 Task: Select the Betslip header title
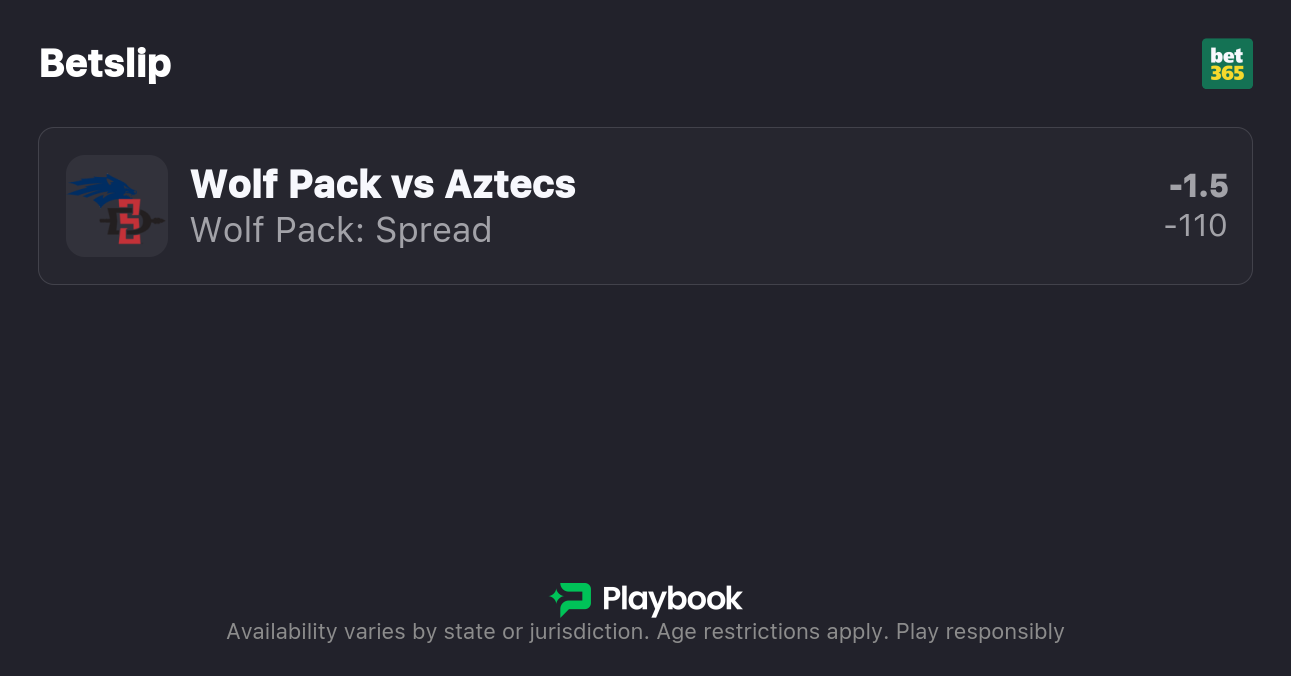point(105,62)
